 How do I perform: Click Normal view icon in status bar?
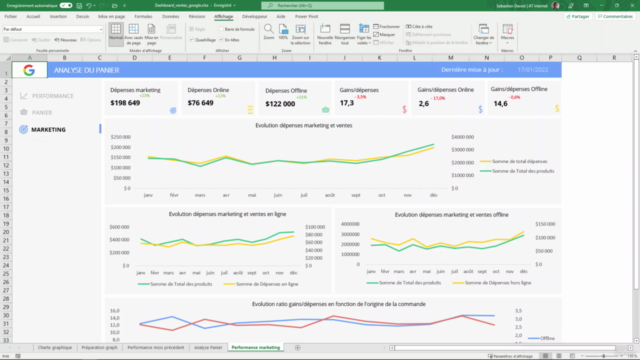point(545,356)
